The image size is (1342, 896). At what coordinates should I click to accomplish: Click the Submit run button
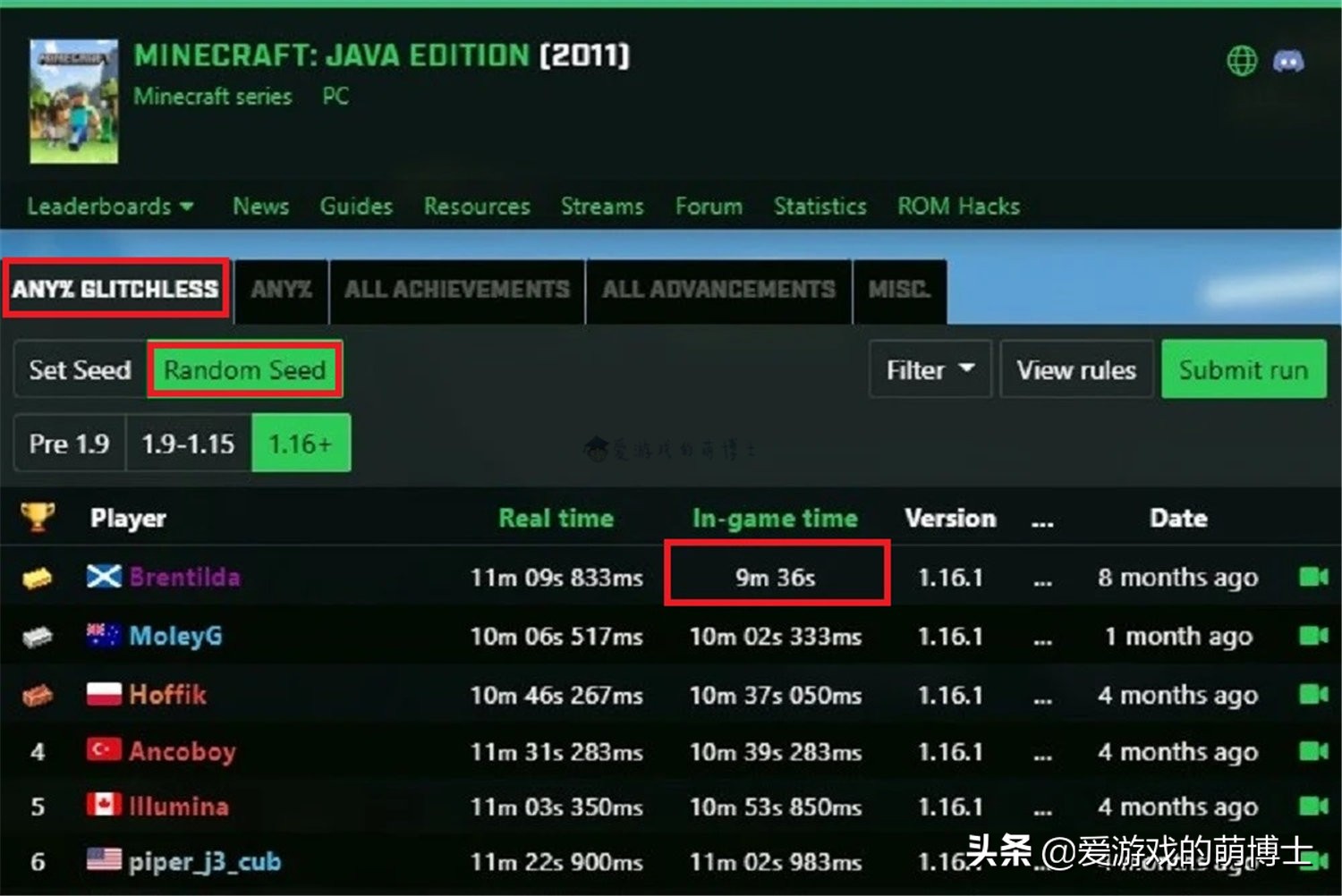click(x=1244, y=369)
